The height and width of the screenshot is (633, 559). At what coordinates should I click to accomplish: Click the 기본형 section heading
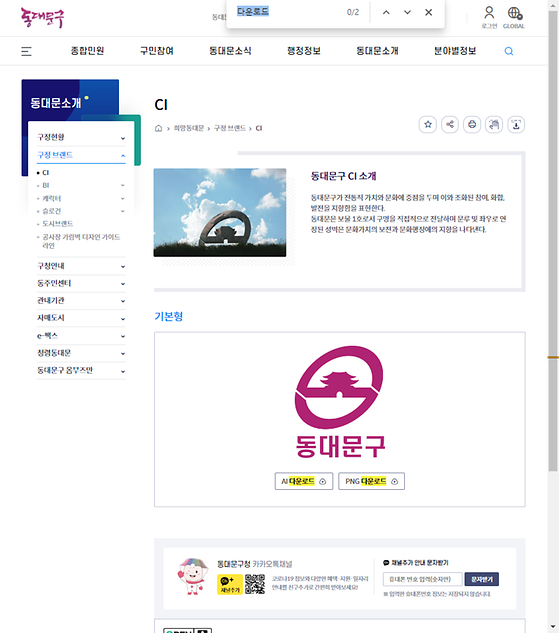(x=169, y=316)
